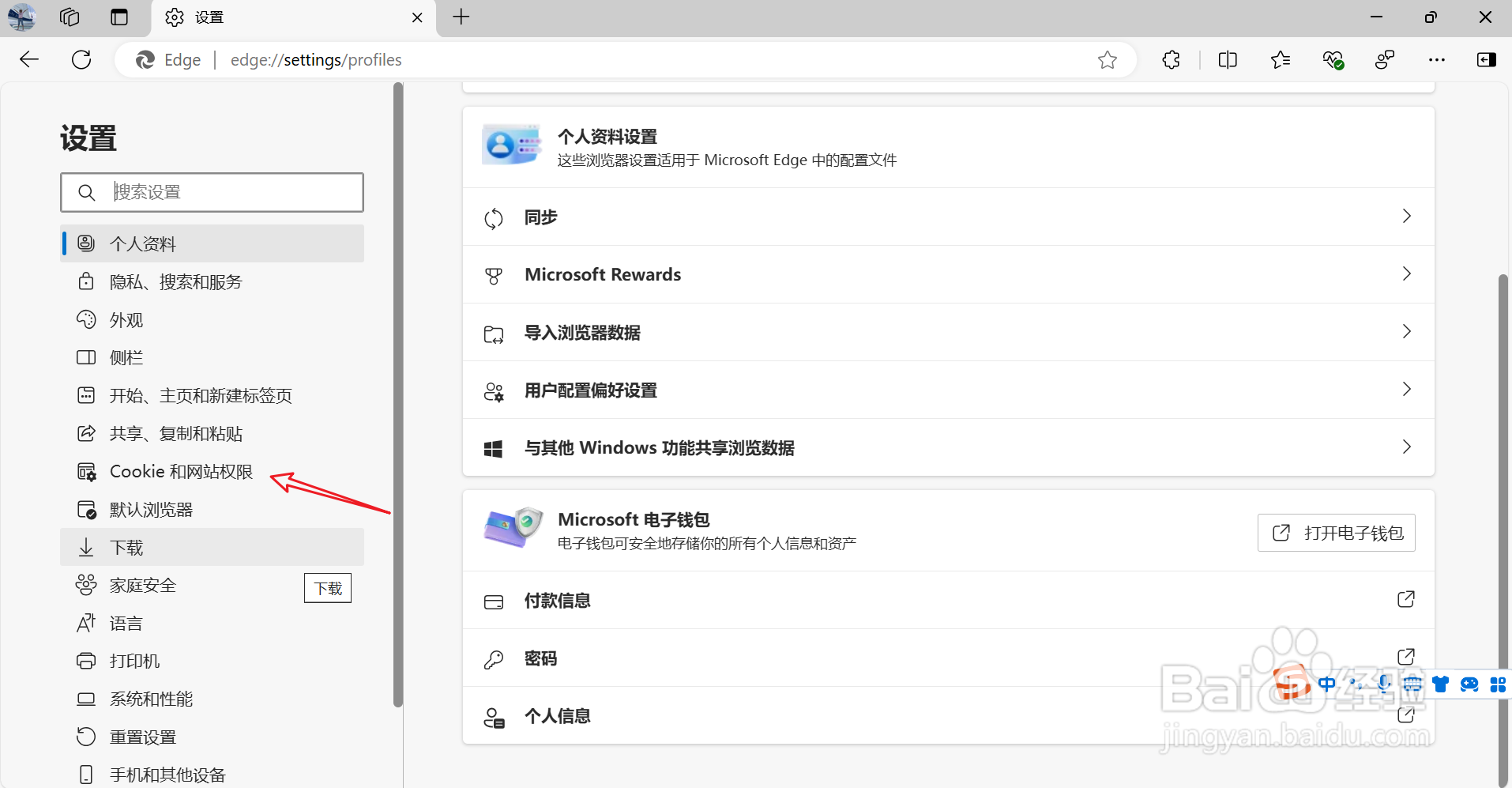Open a new tab
The image size is (1512, 788).
tap(461, 17)
